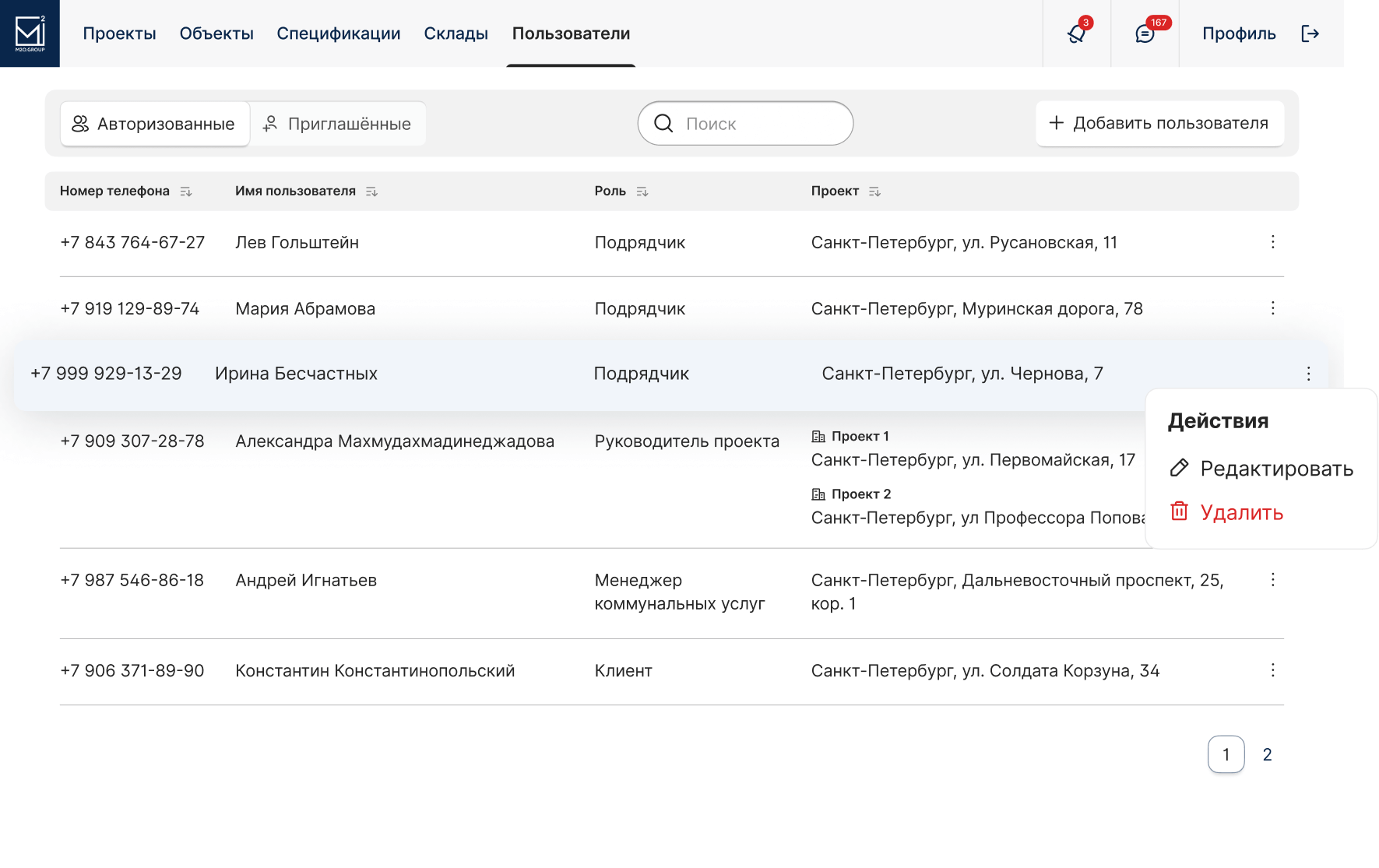
Task: Sort by project column icon
Action: 875,192
